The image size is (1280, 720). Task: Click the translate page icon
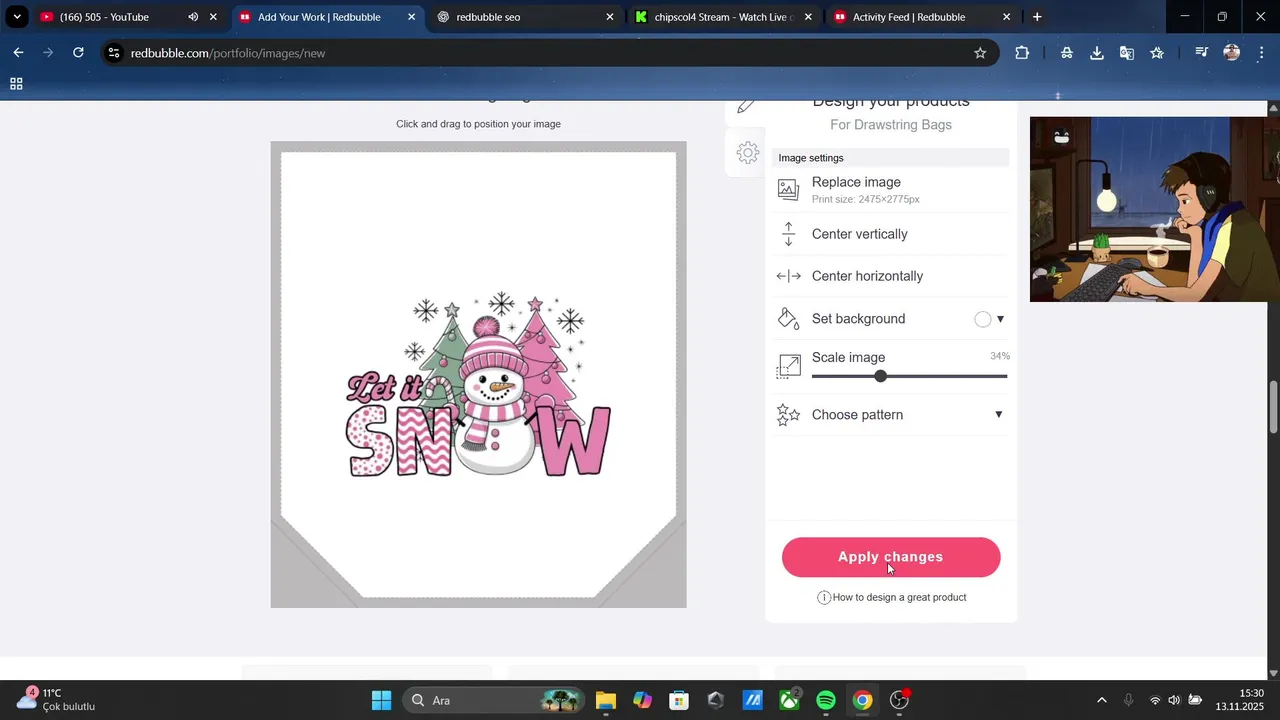click(1127, 53)
